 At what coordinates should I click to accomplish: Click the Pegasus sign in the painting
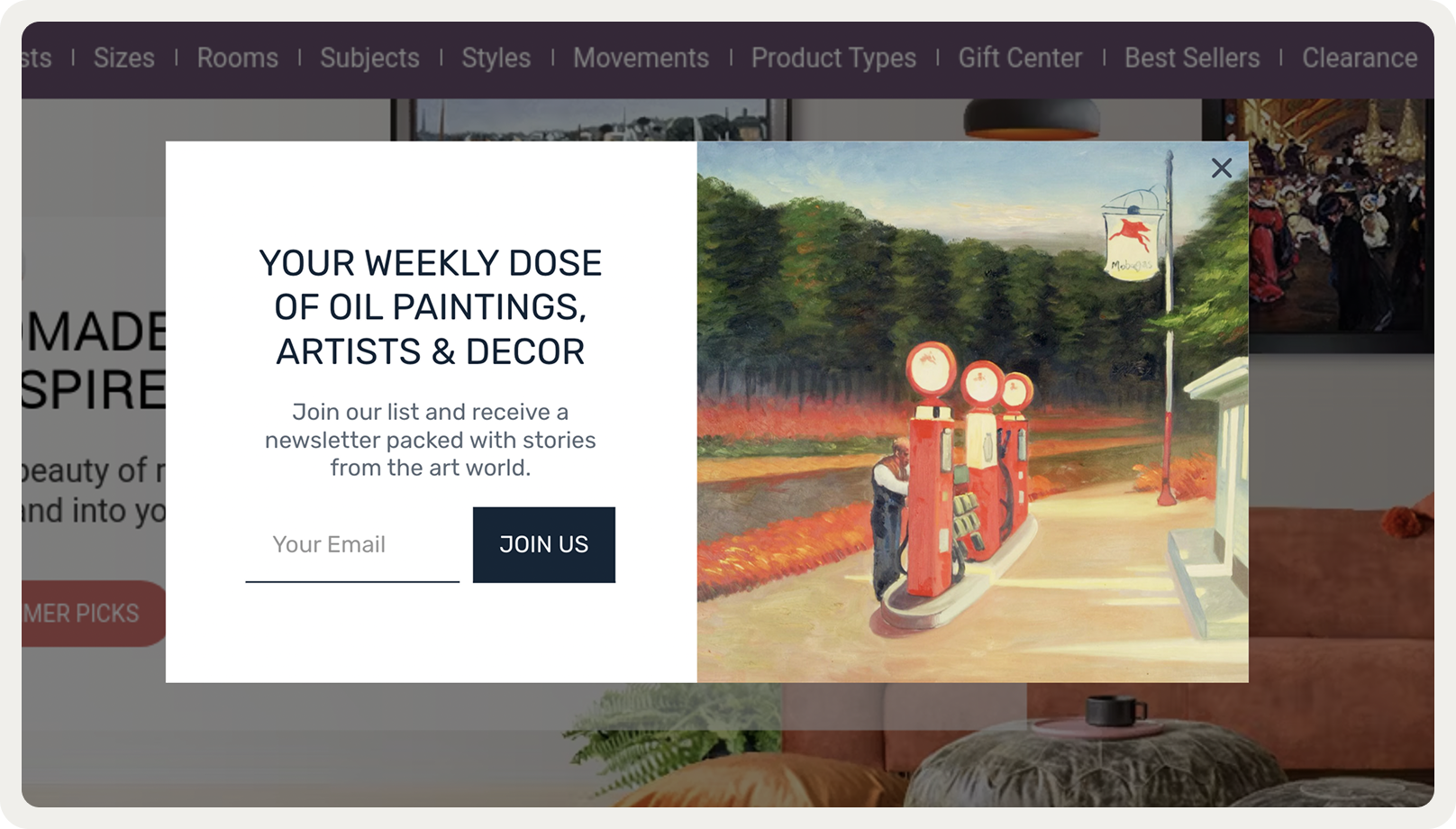[x=1131, y=236]
